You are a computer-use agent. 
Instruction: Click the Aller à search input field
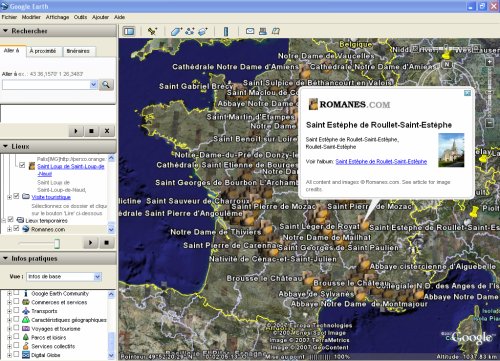[x=46, y=85]
